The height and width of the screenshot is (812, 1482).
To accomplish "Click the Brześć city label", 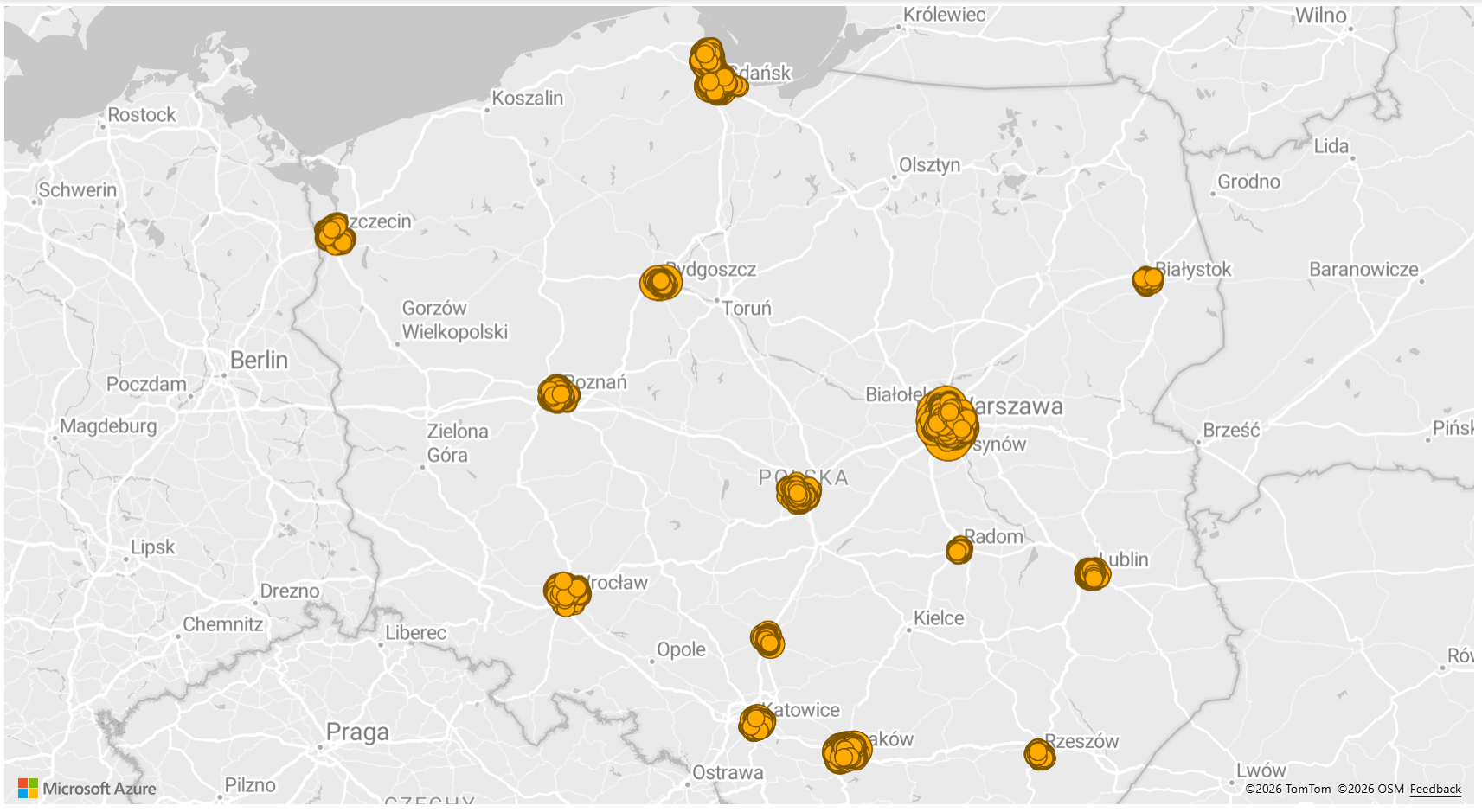I will [1231, 430].
